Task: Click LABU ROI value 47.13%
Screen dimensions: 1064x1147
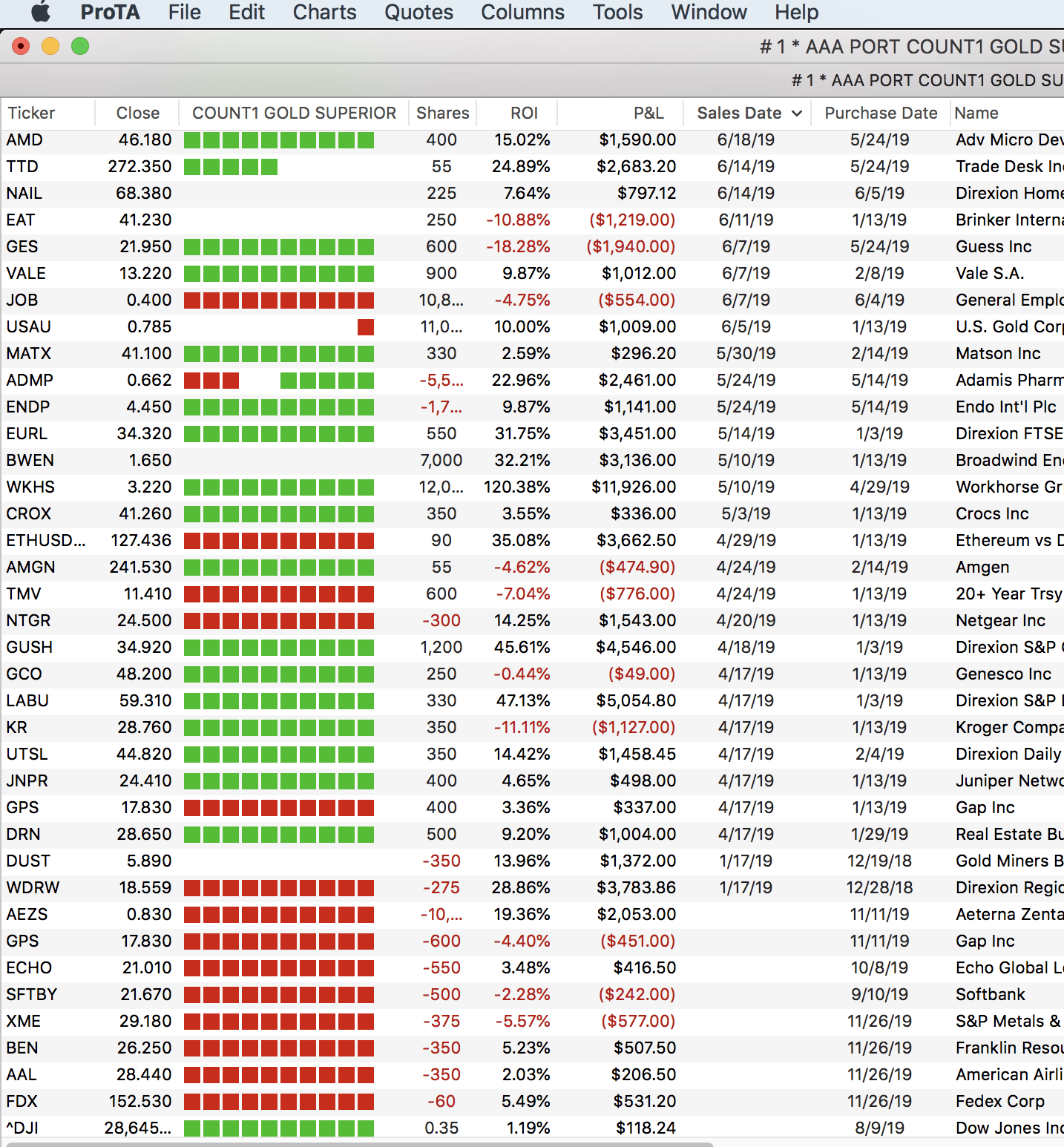Action: 522,700
